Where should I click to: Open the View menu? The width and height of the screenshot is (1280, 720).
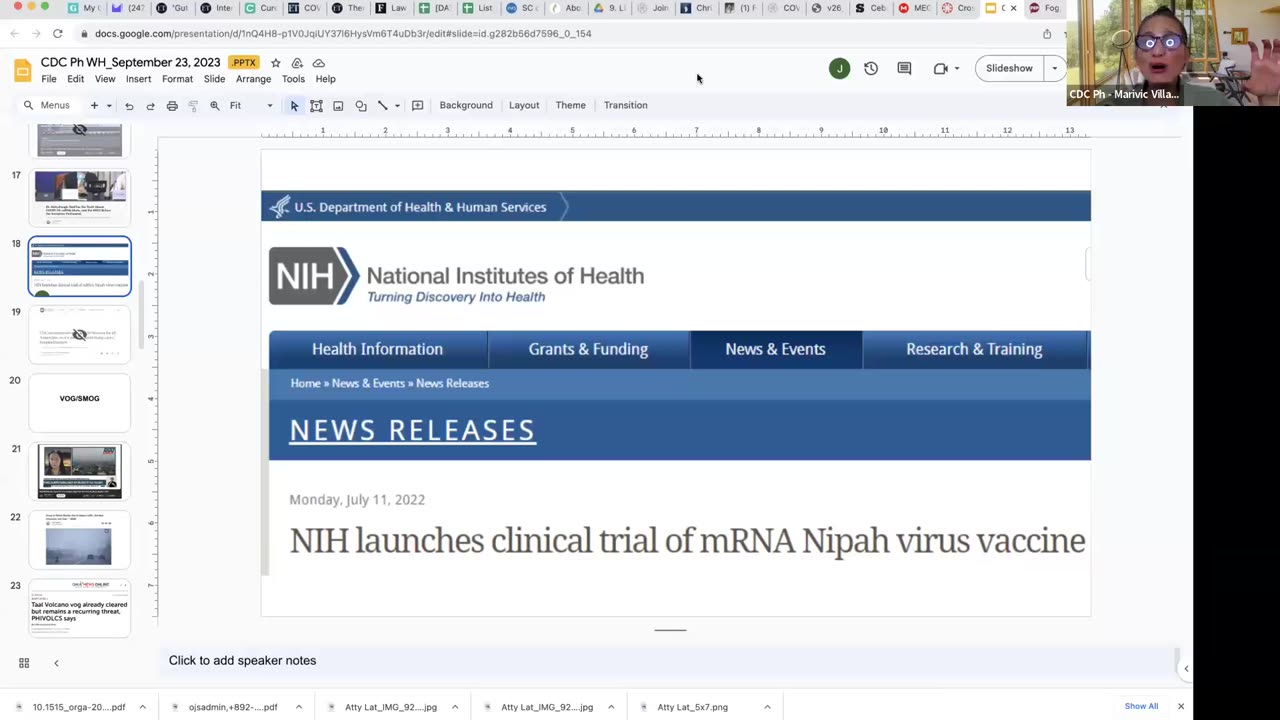105,79
